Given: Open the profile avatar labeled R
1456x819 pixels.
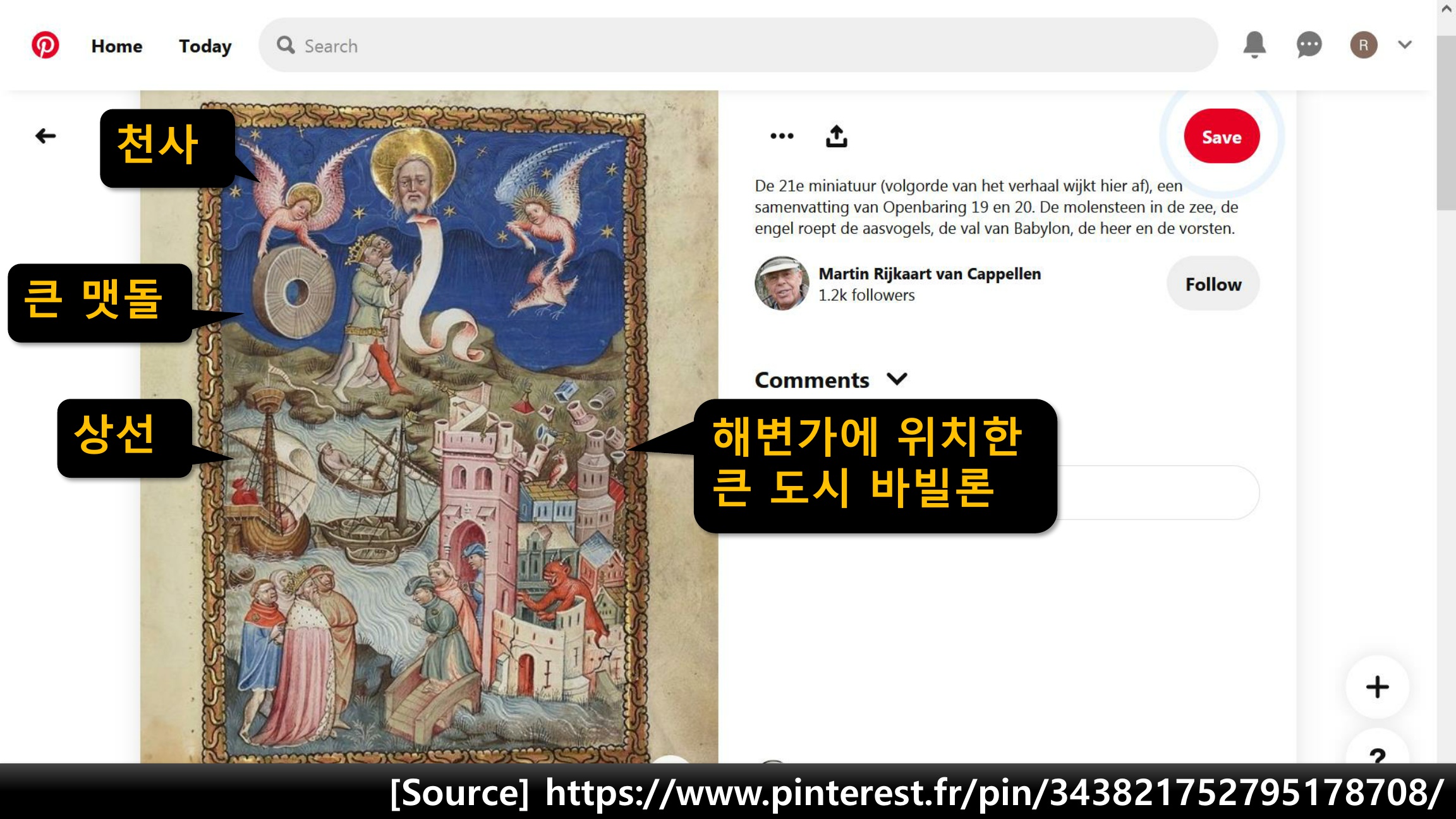Looking at the screenshot, I should pyautogui.click(x=1364, y=45).
